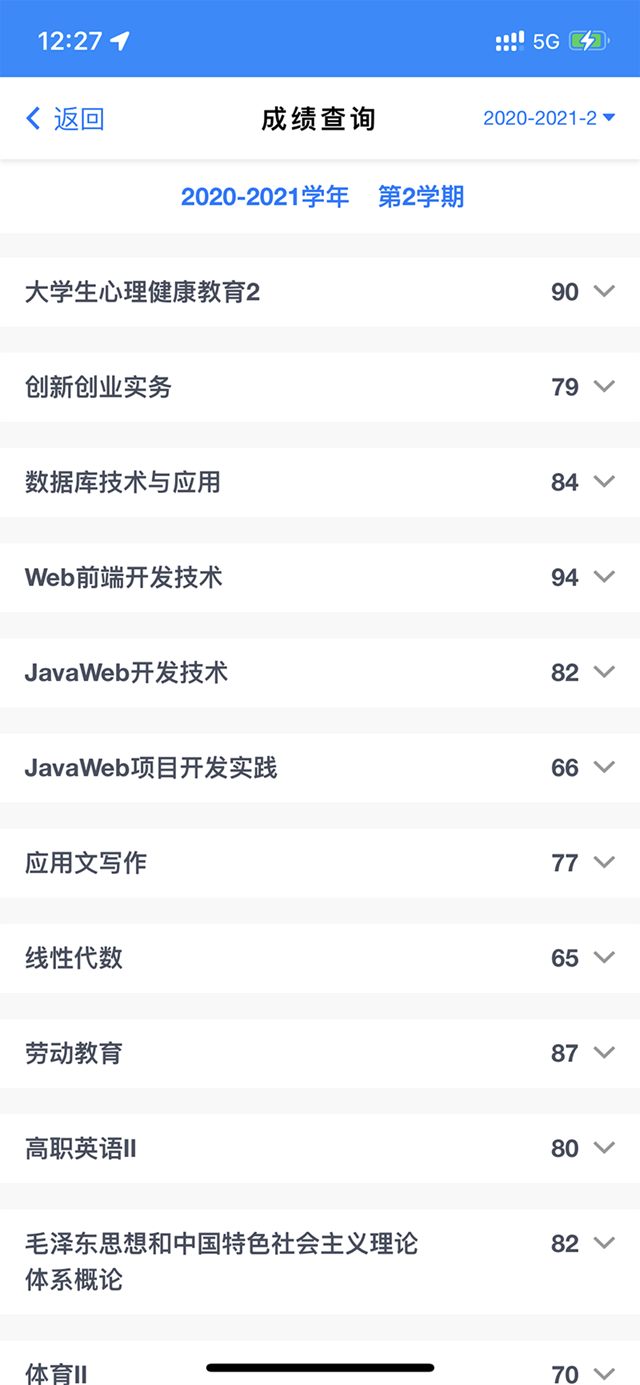640x1385 pixels.
Task: Expand the 毛泽东思想 course grade chevron
Action: tap(604, 1243)
